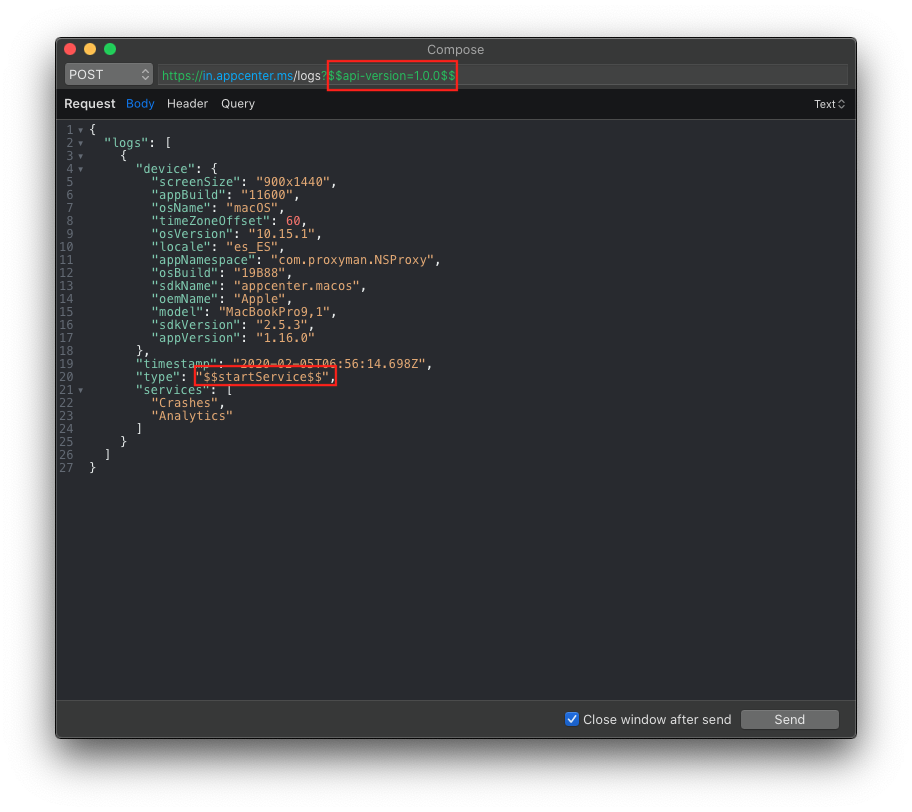Collapse the "logs" array at line 2
Viewport: 912px width, 812px height.
[x=80, y=142]
